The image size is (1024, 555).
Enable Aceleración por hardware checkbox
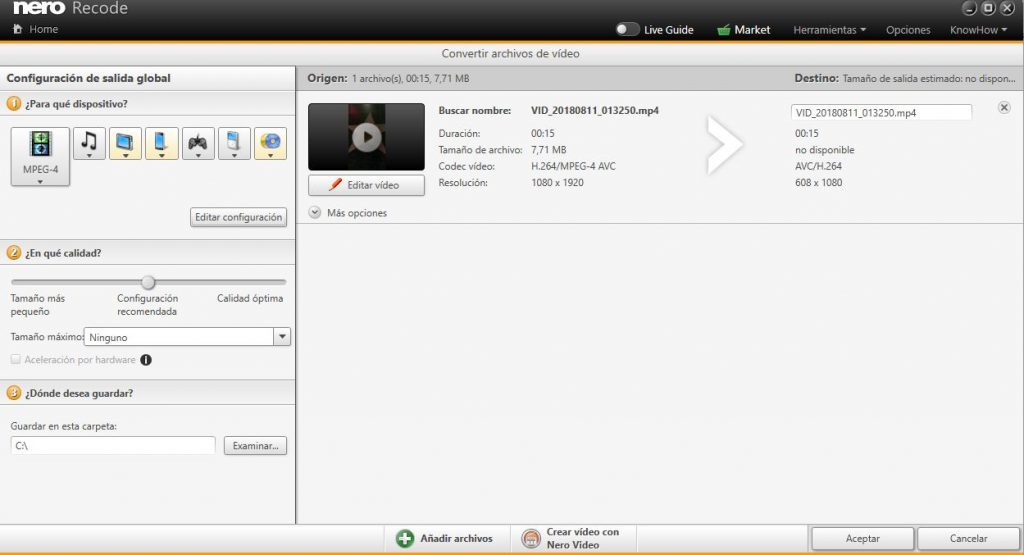[16, 359]
